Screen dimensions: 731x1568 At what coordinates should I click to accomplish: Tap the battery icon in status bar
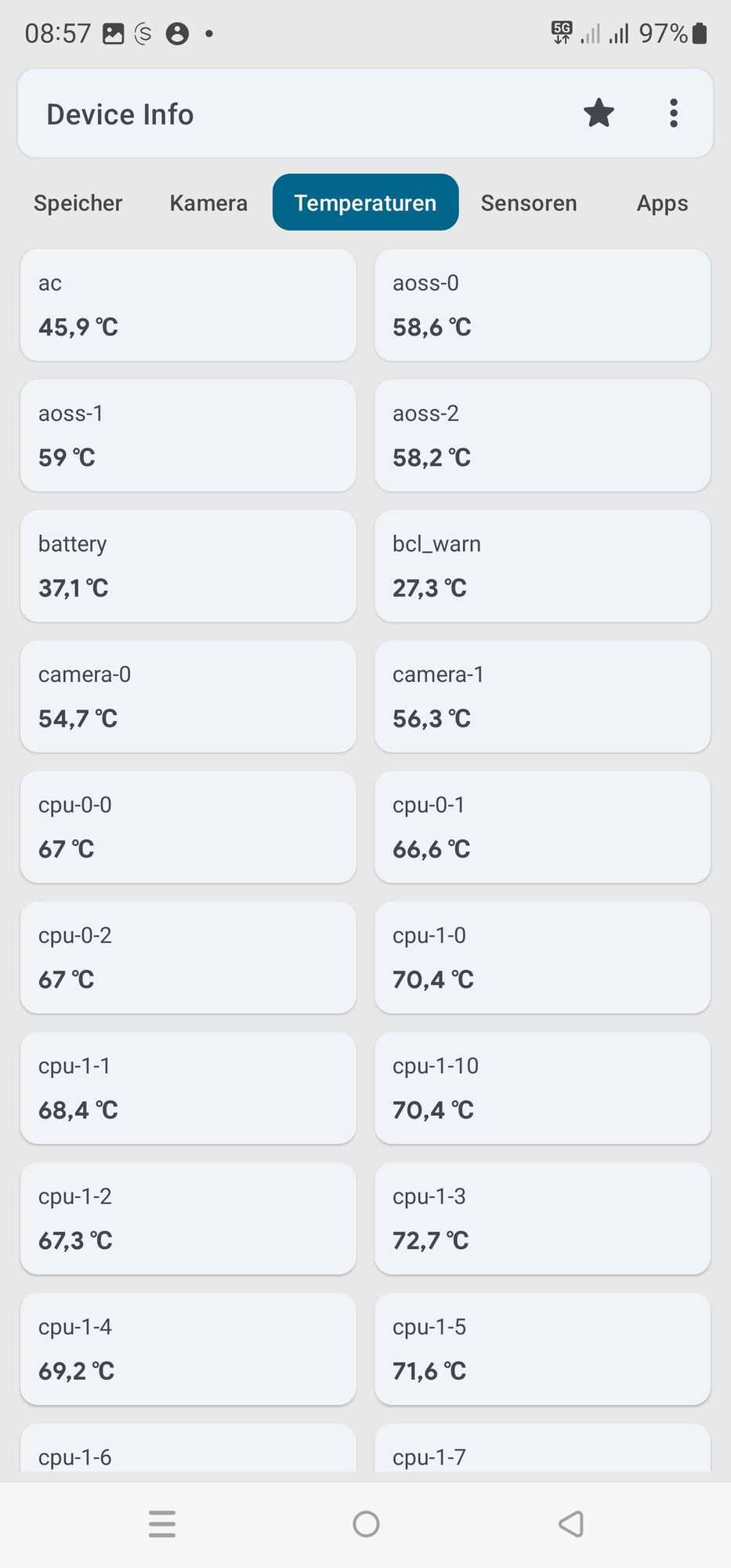coord(700,33)
